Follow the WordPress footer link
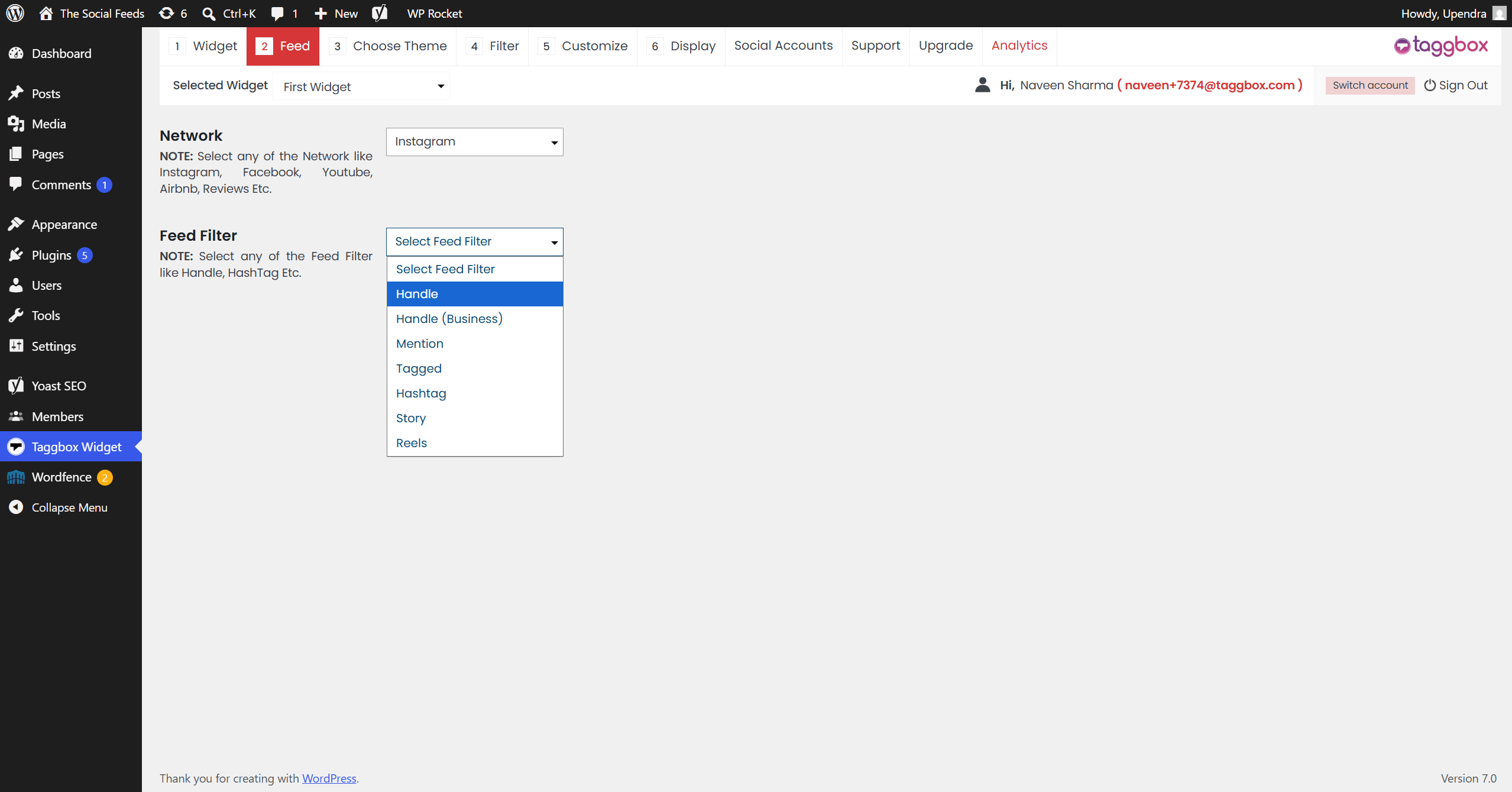 pos(329,778)
